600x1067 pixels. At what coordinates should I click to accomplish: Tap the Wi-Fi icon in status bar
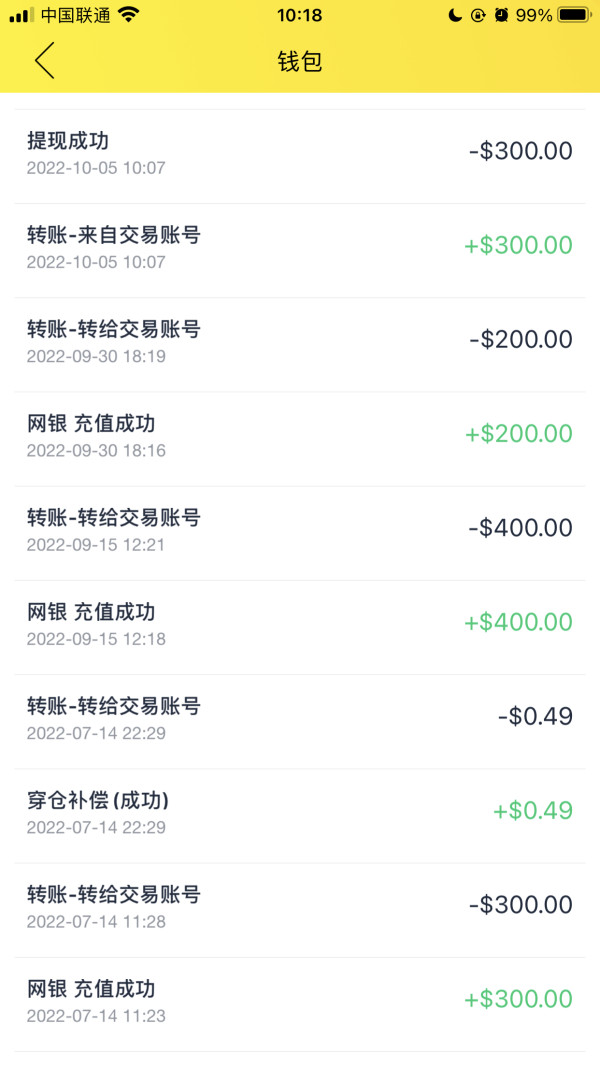[128, 15]
